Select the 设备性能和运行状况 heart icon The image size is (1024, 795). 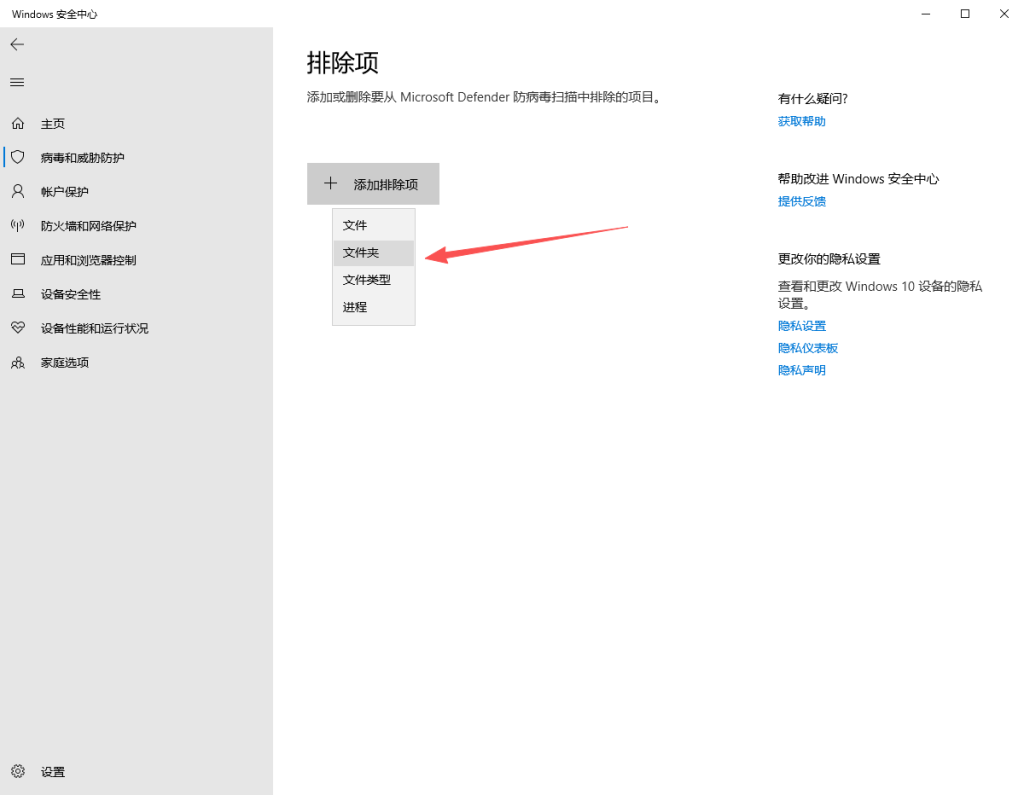[17, 328]
